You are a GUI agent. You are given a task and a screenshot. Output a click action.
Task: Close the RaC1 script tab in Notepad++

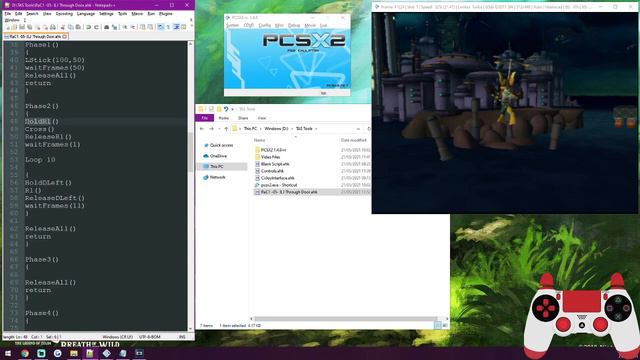(65, 37)
